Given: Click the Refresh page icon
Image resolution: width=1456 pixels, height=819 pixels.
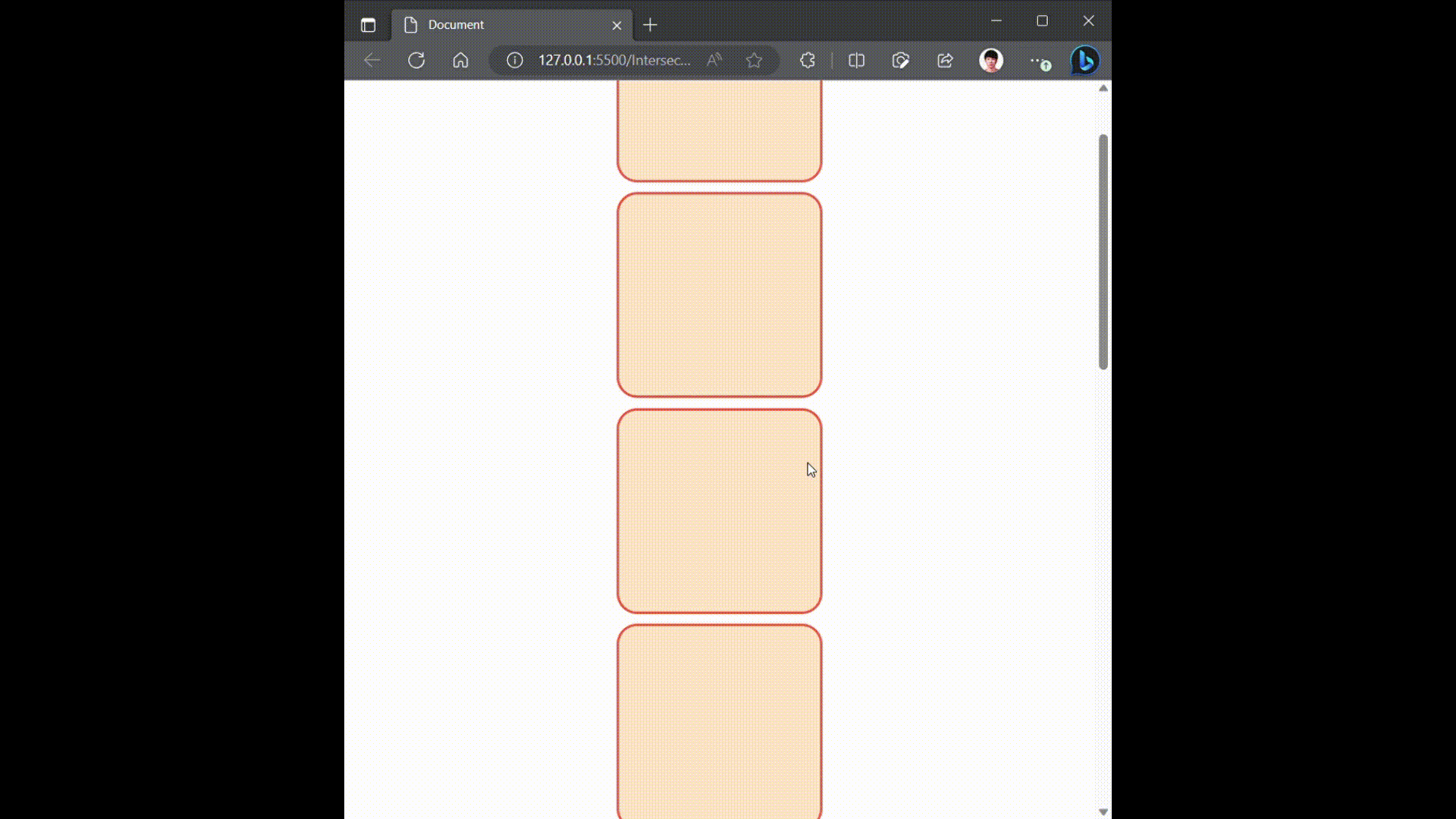Looking at the screenshot, I should click(x=416, y=61).
